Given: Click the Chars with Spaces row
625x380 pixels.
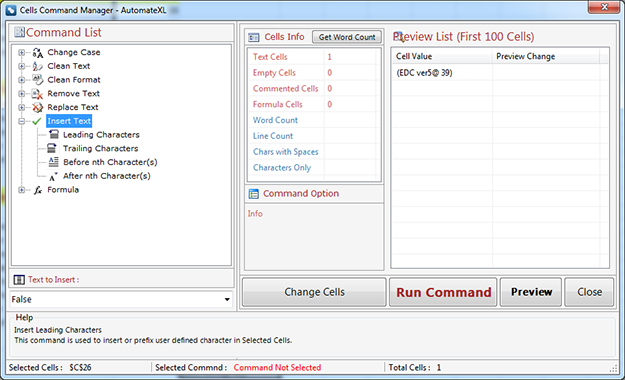Looking at the screenshot, I should [x=313, y=152].
